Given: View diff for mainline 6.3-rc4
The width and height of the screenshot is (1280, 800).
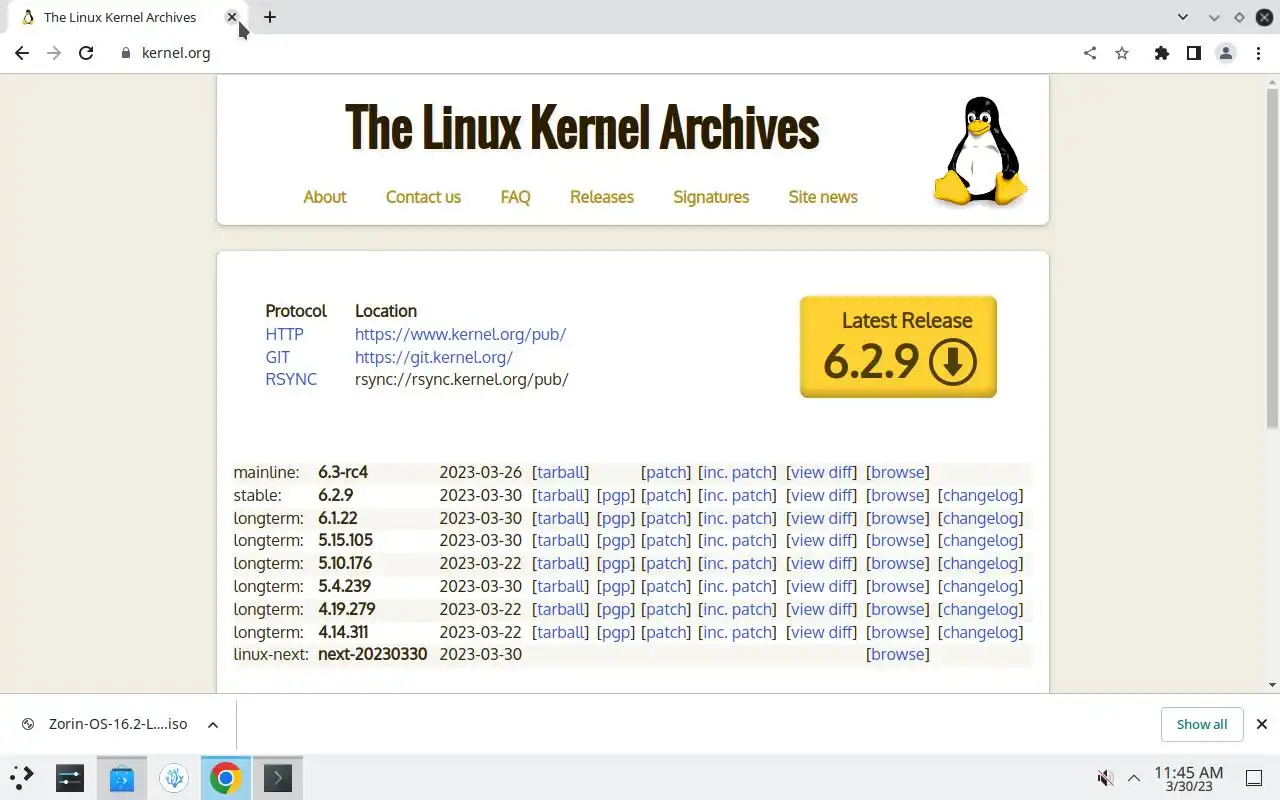Looking at the screenshot, I should click(x=822, y=472).
